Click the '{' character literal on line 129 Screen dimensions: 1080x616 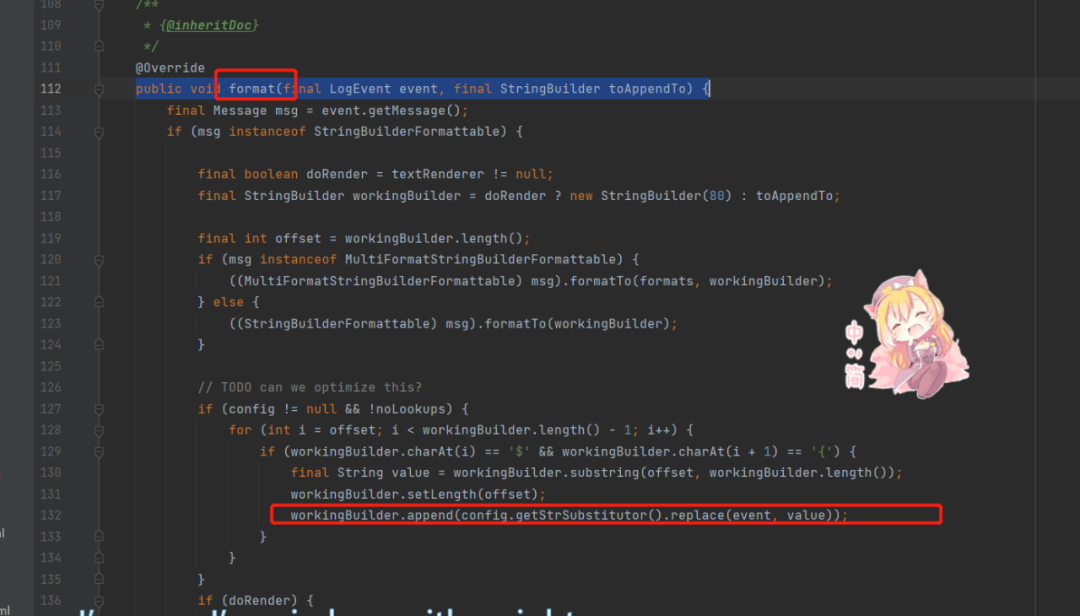[822, 452]
